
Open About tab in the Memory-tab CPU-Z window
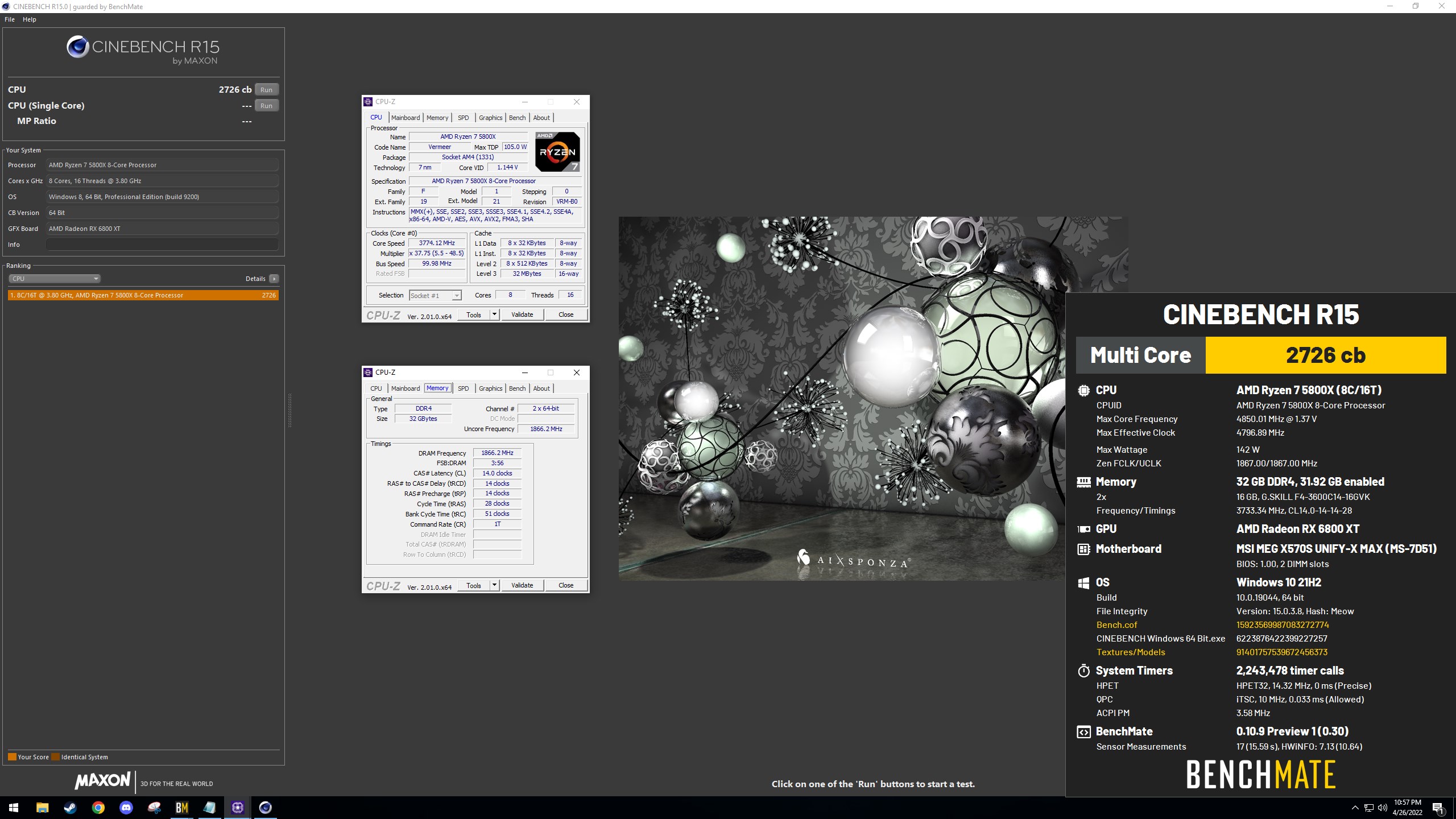pyautogui.click(x=541, y=388)
